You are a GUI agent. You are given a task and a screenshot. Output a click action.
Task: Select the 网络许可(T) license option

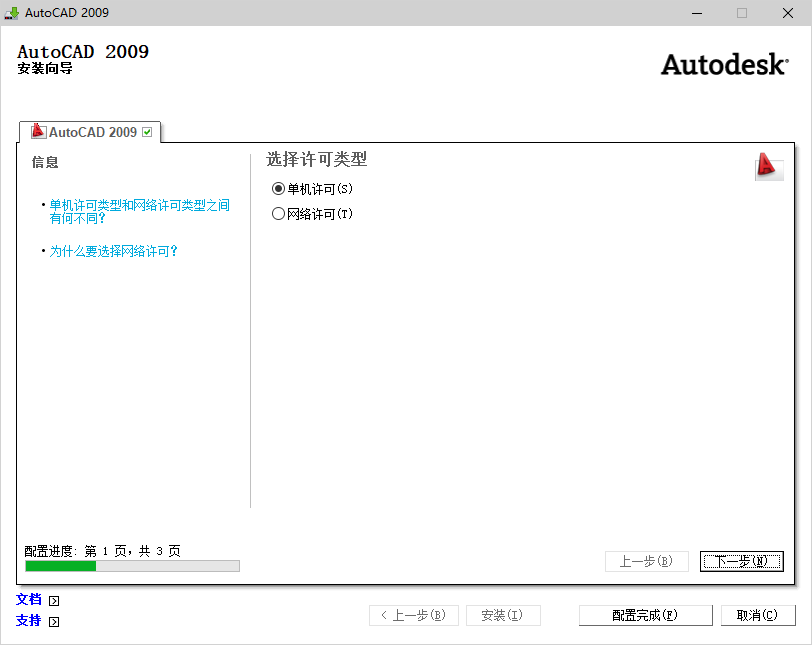point(278,212)
